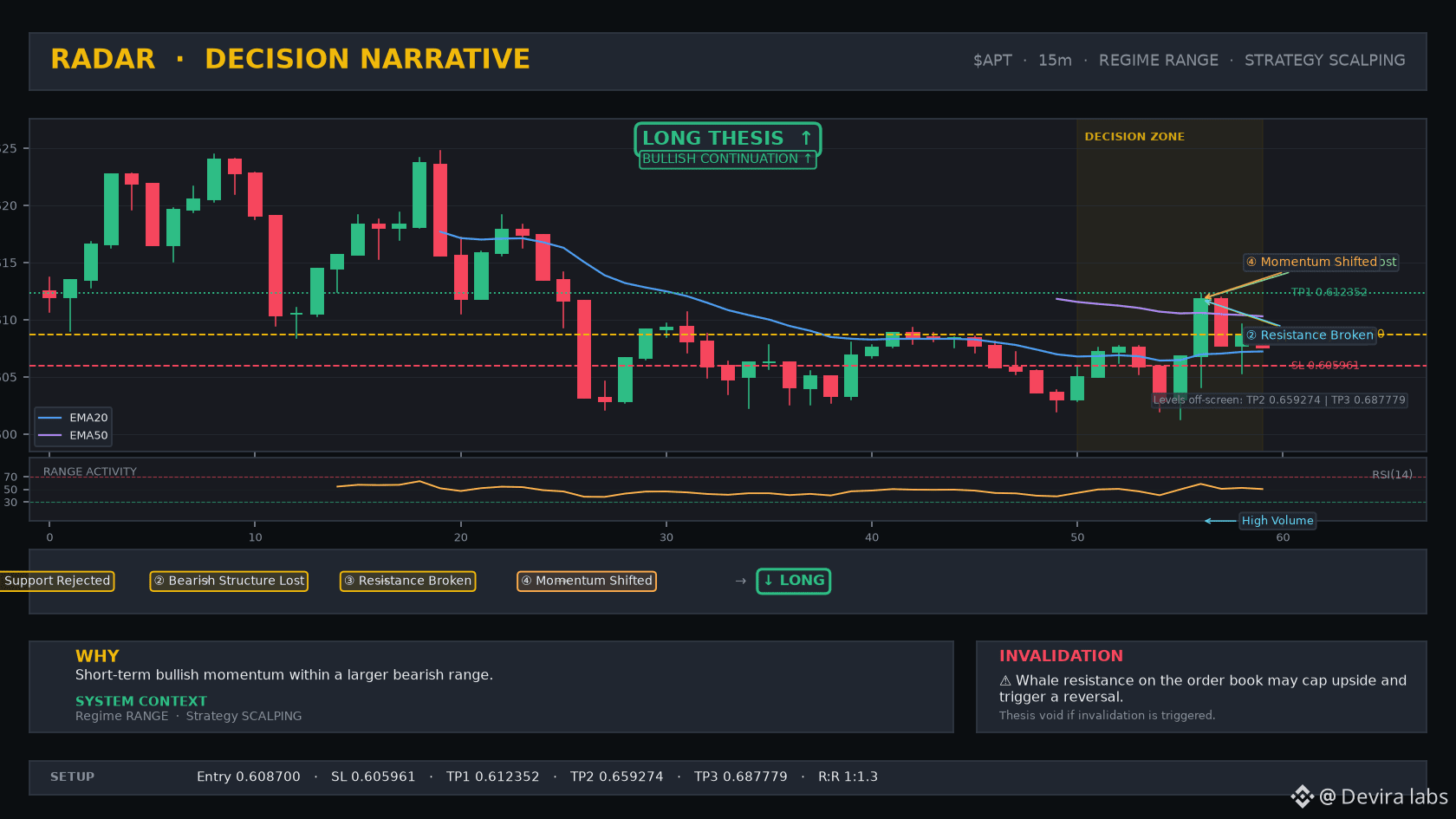Click the EMA20 legend text

coord(88,418)
